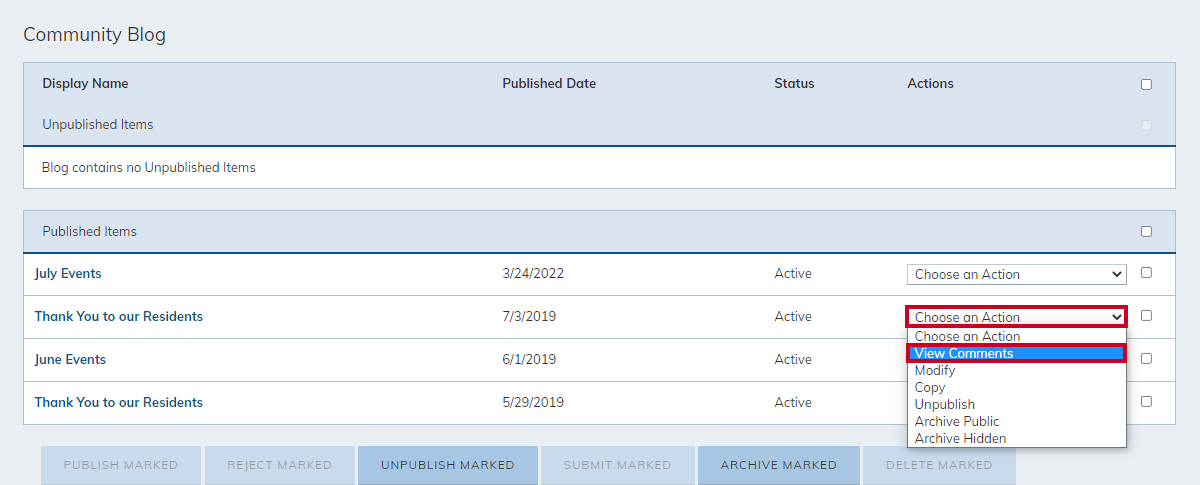Open the July Events blog post link

(x=68, y=273)
